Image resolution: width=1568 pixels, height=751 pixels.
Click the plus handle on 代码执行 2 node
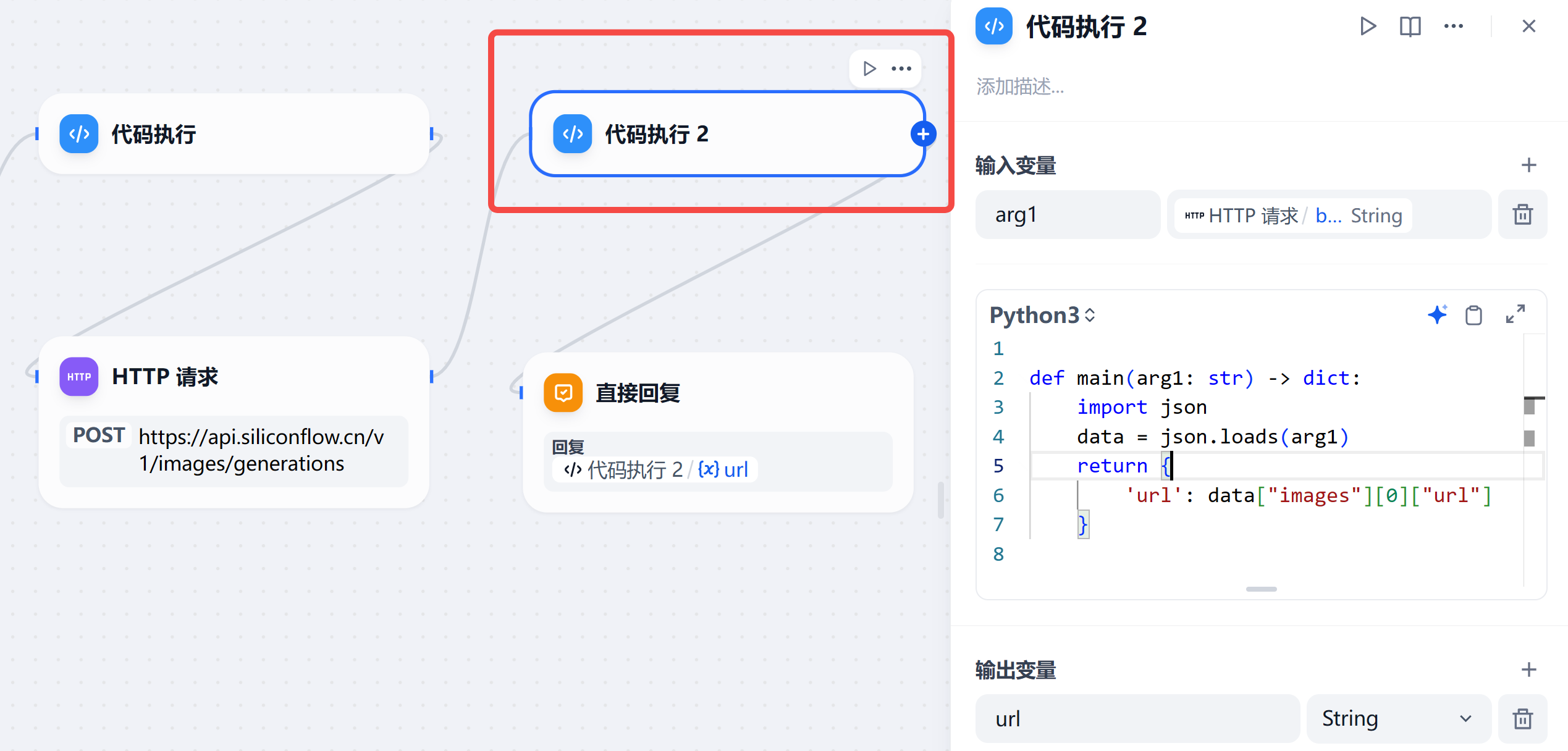[x=923, y=134]
